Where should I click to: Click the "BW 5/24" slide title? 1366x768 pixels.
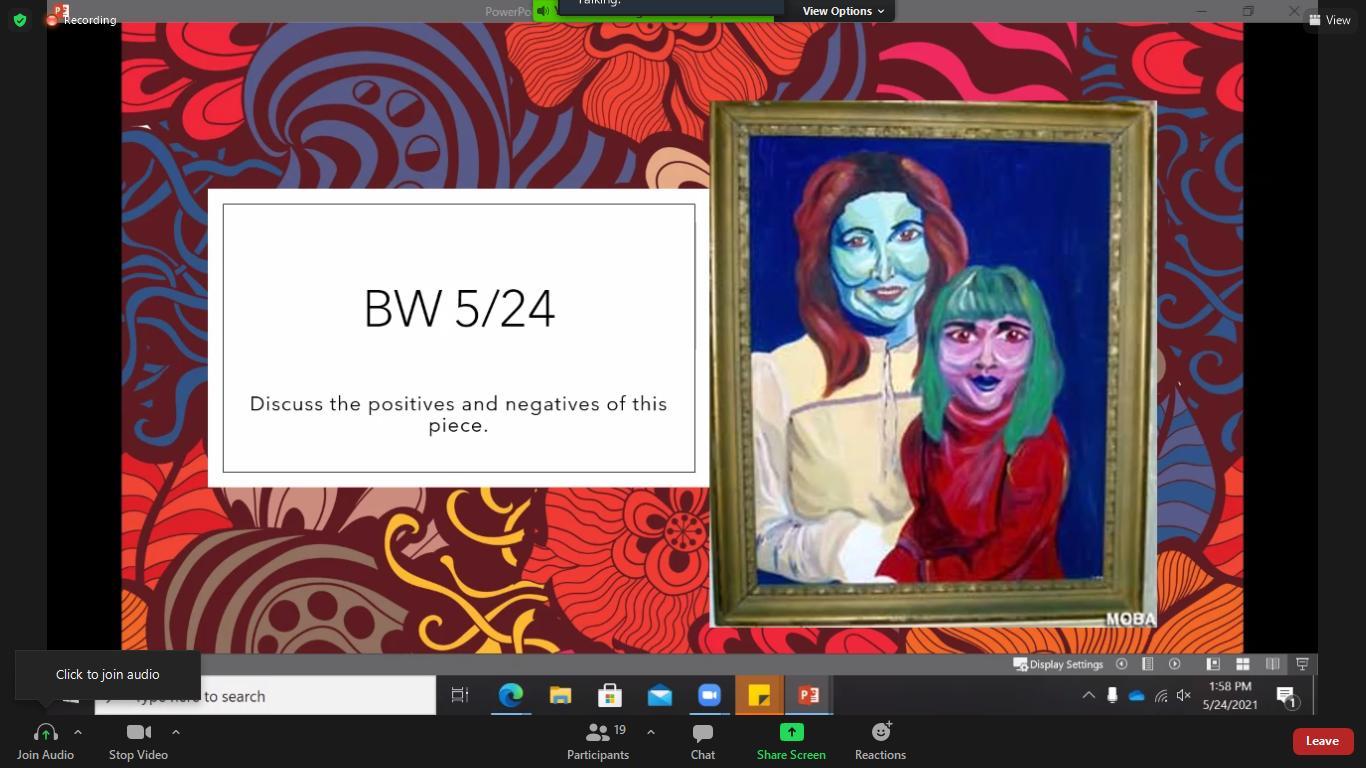pos(459,308)
